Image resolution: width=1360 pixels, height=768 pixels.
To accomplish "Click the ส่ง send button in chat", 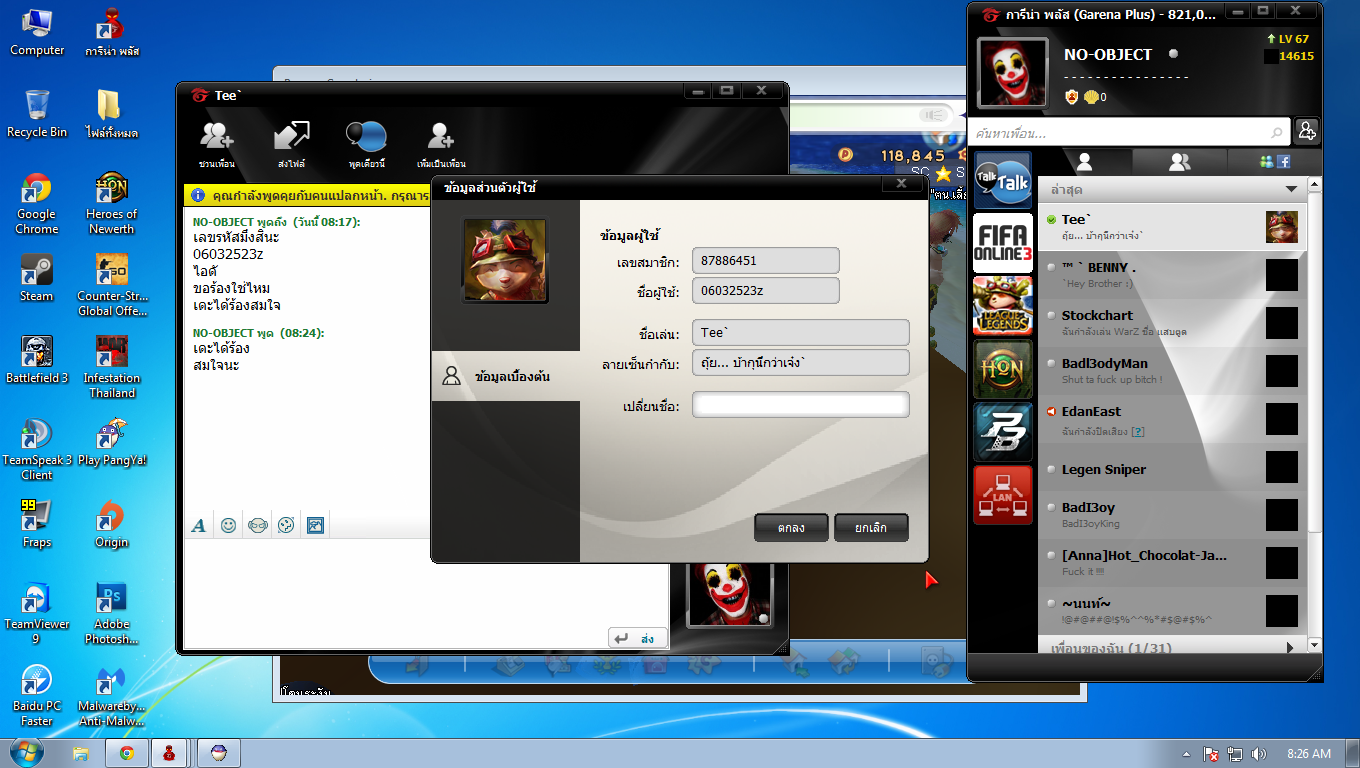I will coord(637,638).
